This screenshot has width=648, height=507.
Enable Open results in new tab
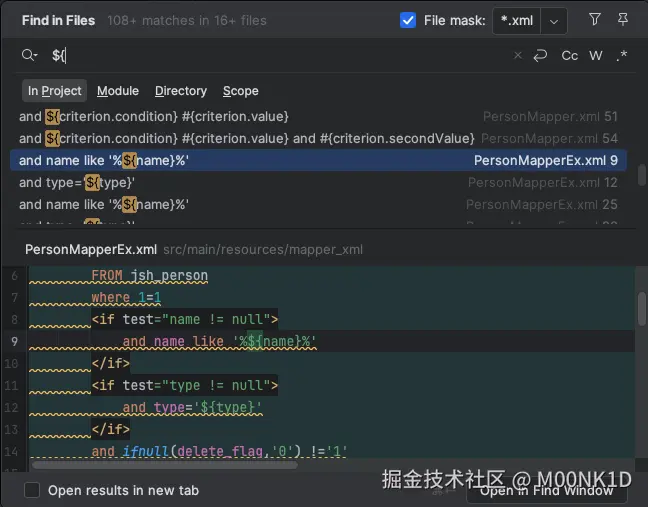(32, 490)
